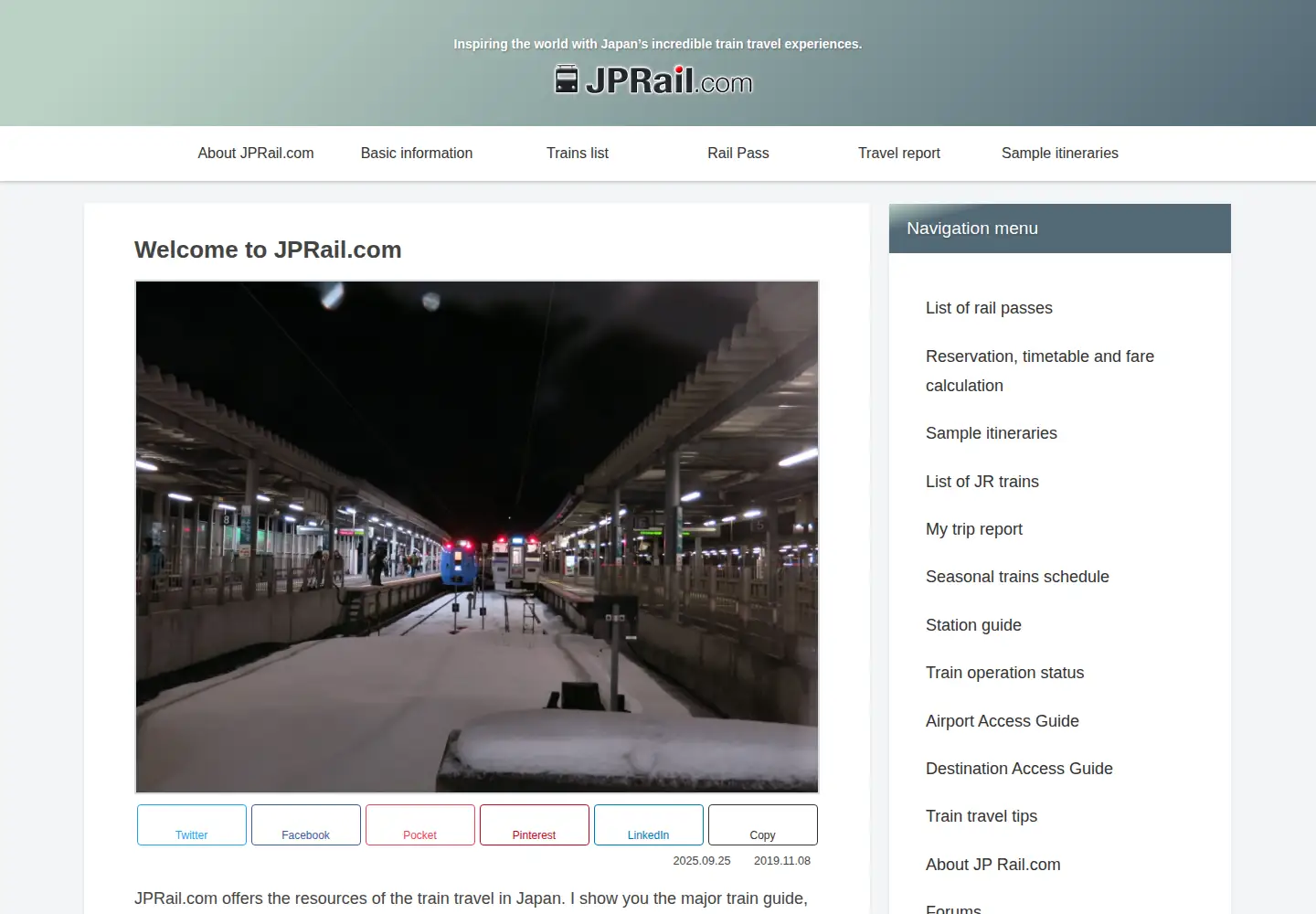Click the JPRail.com train logo

(653, 80)
